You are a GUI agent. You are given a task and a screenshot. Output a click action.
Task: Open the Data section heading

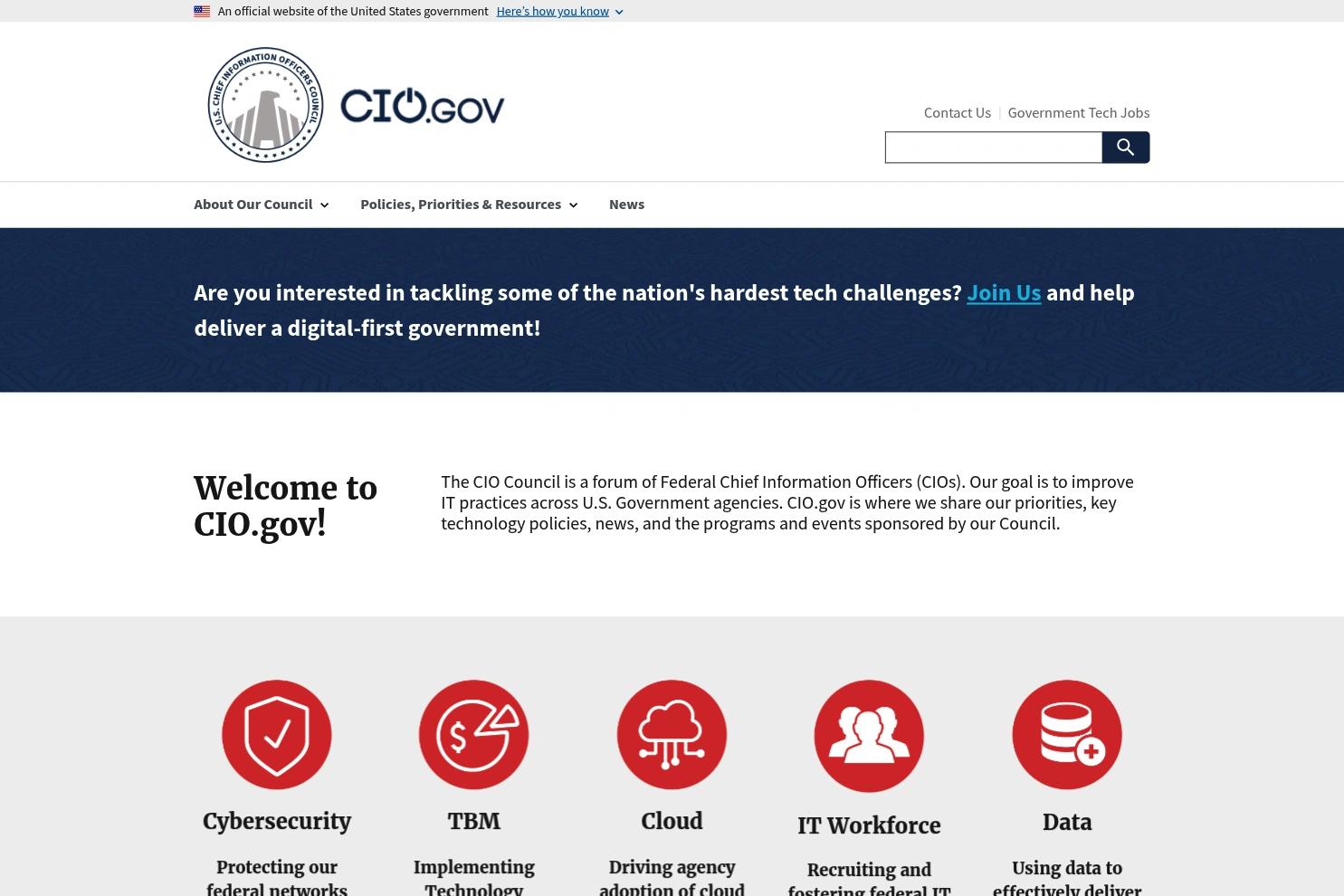click(1066, 821)
